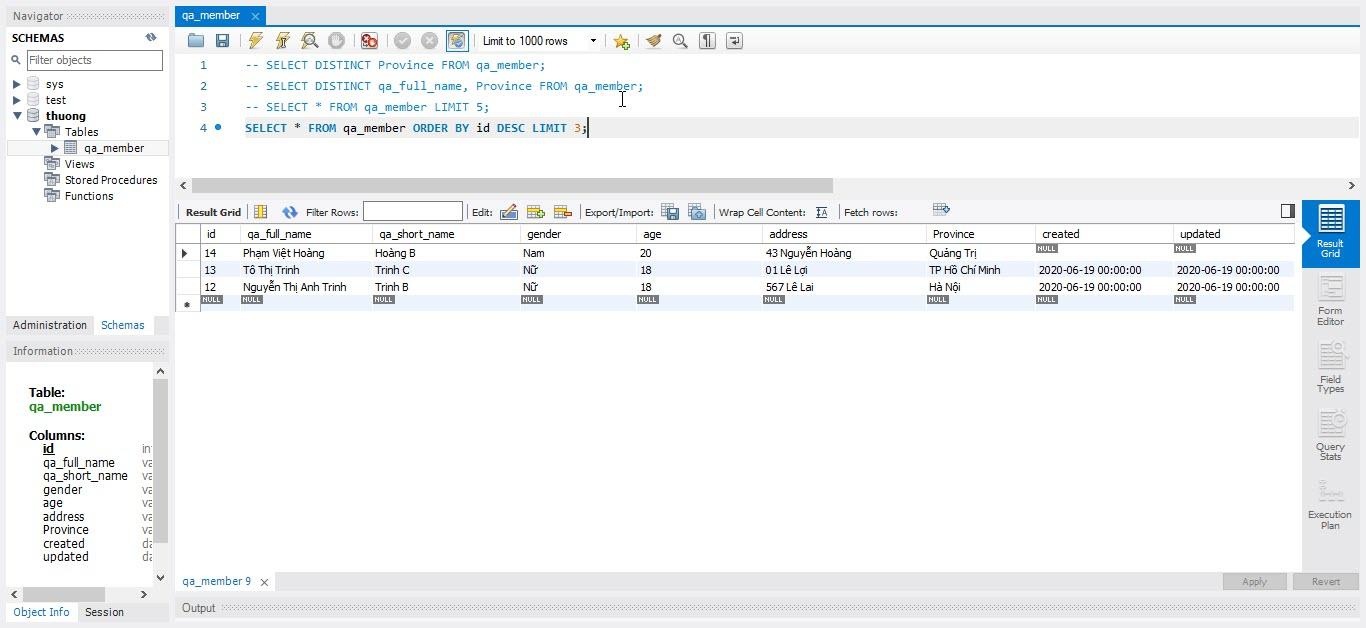1366x628 pixels.
Task: Execute the SQL script with lightning icon
Action: click(256, 41)
